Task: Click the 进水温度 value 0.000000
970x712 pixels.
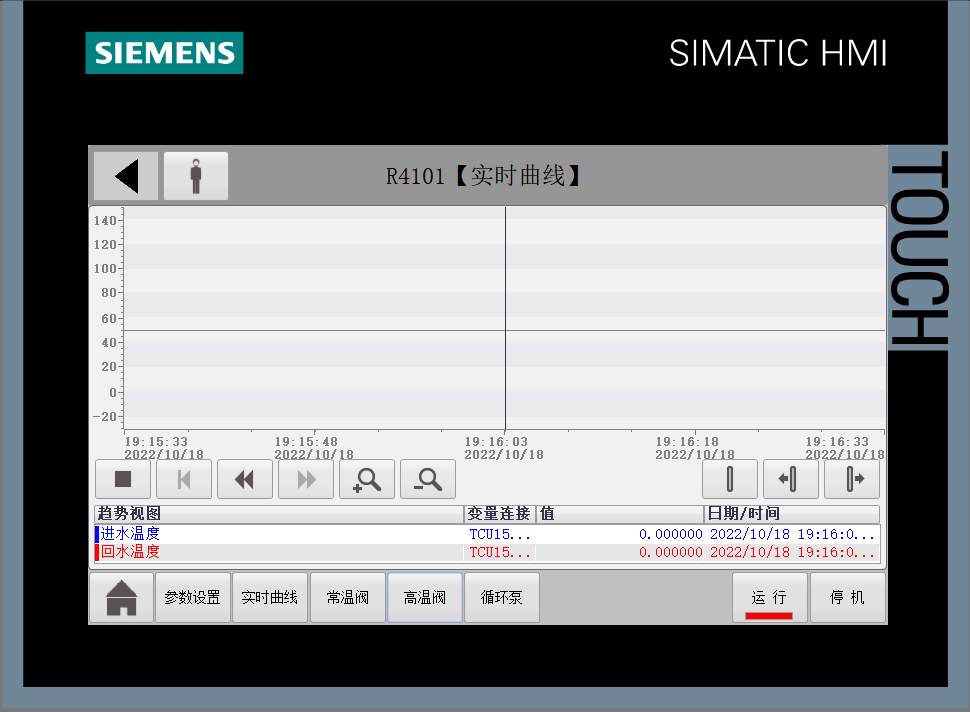Action: [x=671, y=534]
